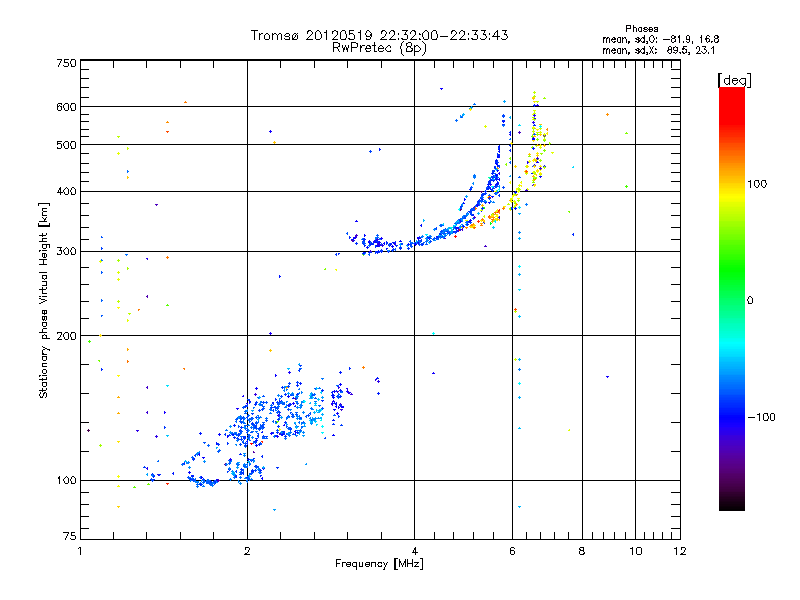Click the y-axis '75' tick label
Image resolution: width=800 pixels, height=600 pixels.
pos(70,536)
